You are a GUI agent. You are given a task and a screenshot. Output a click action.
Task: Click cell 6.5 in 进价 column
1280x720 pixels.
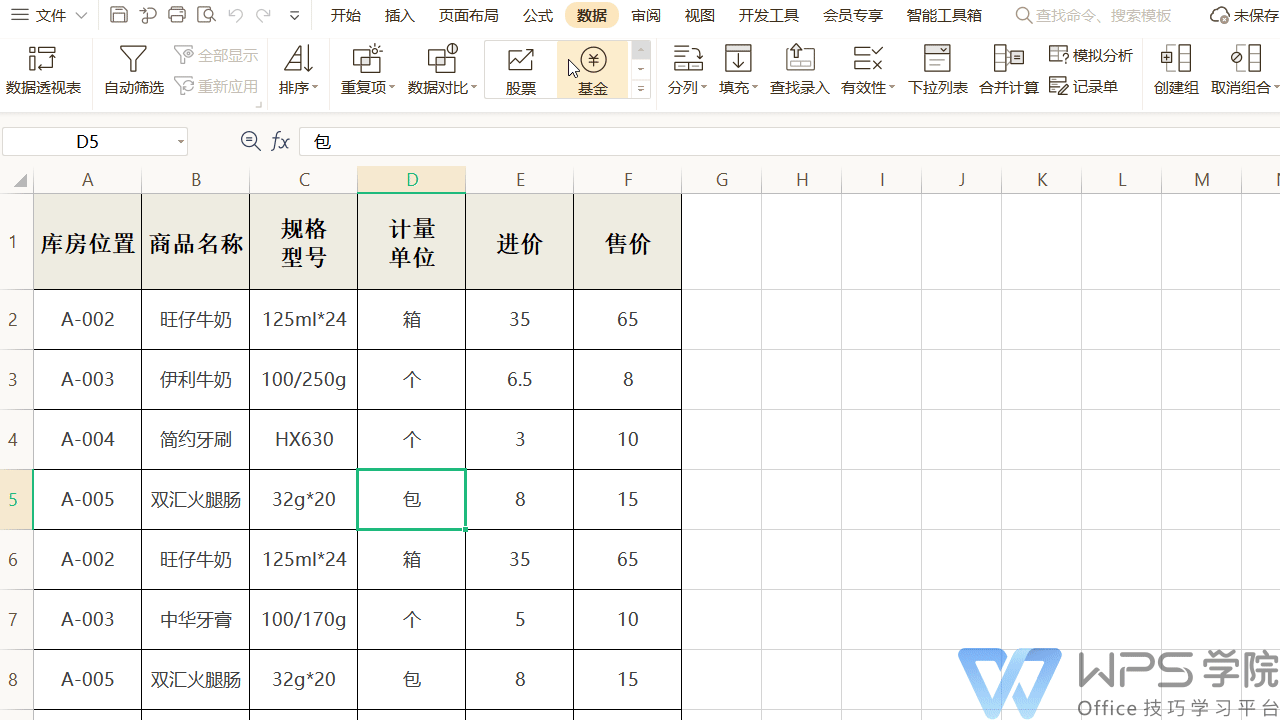[x=520, y=379]
